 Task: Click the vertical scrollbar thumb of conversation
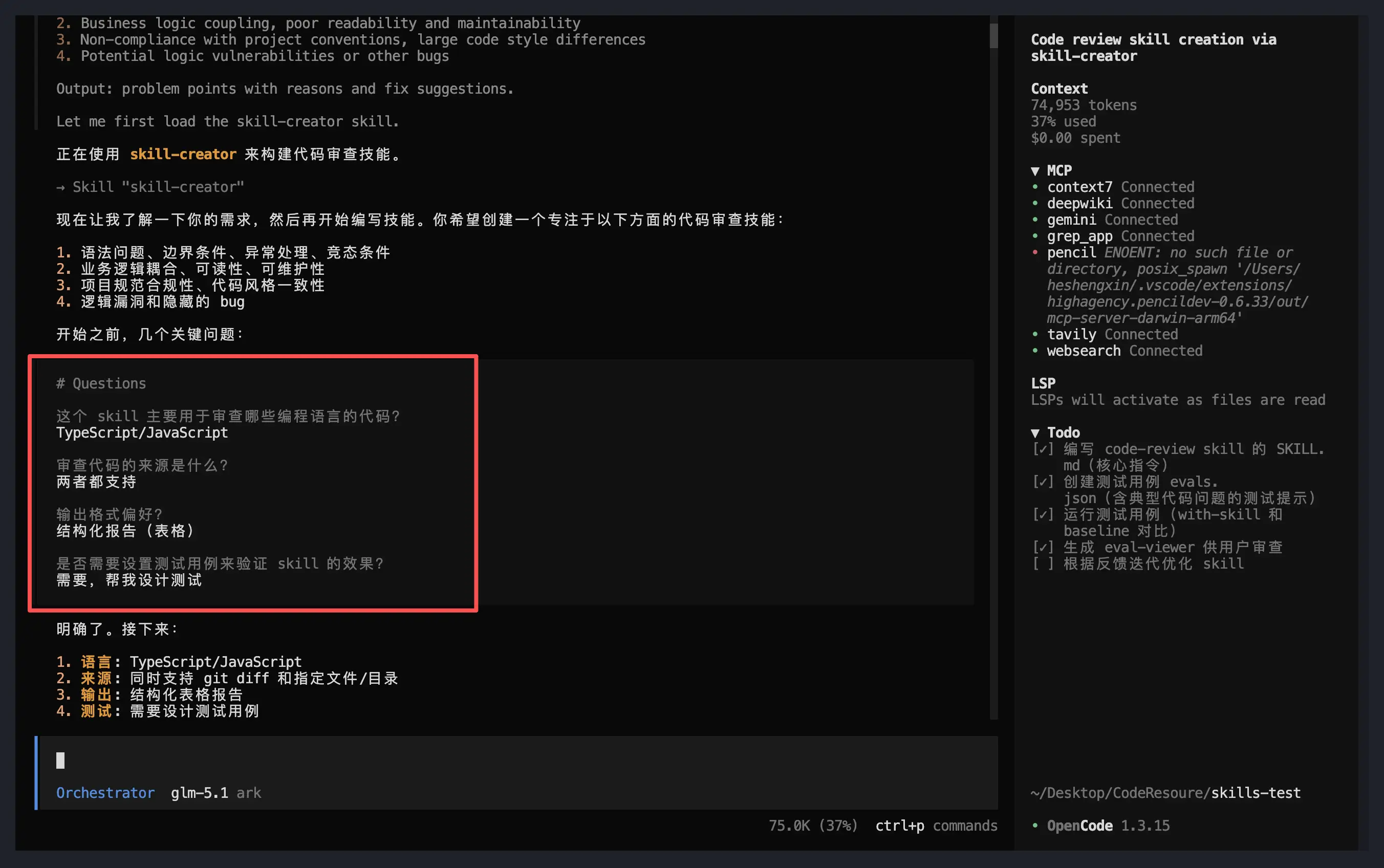pos(993,36)
